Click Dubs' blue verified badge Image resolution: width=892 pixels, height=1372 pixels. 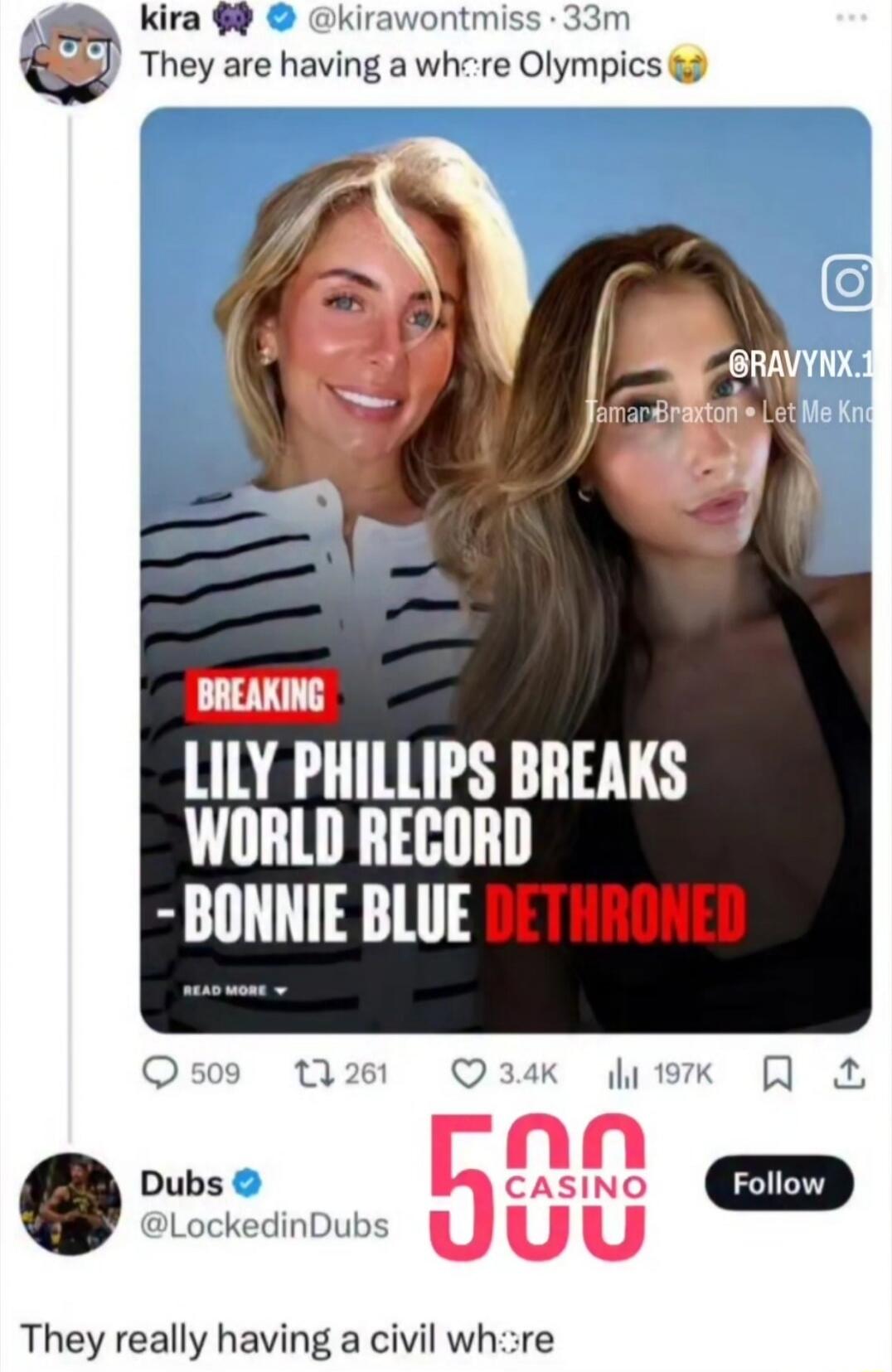pos(248,1183)
